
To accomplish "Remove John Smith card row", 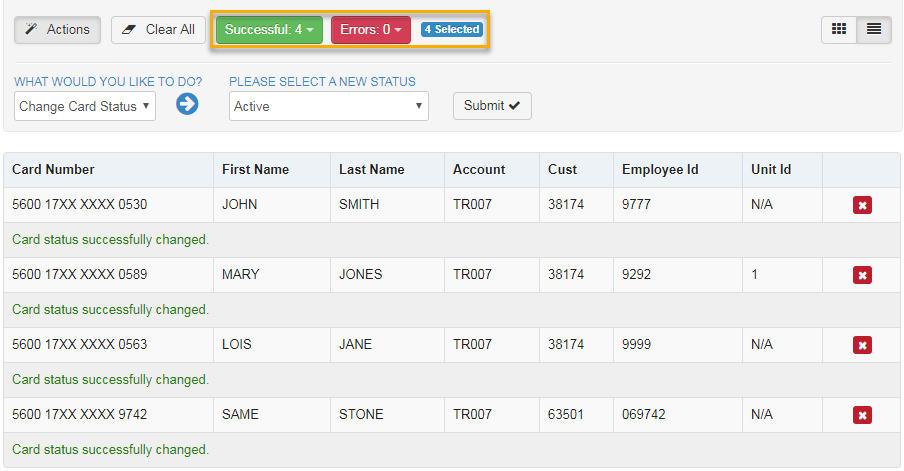I will (862, 205).
